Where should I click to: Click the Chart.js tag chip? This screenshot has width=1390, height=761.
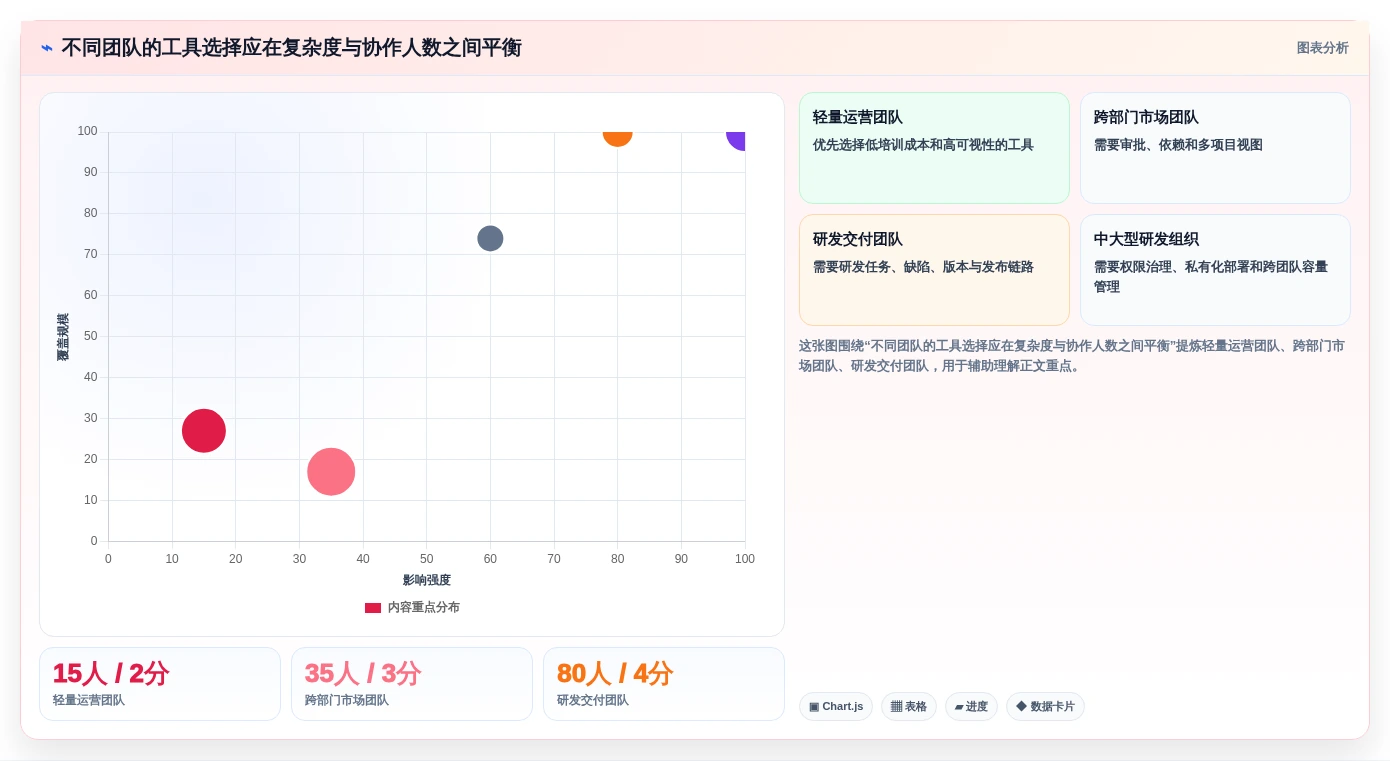pos(836,707)
